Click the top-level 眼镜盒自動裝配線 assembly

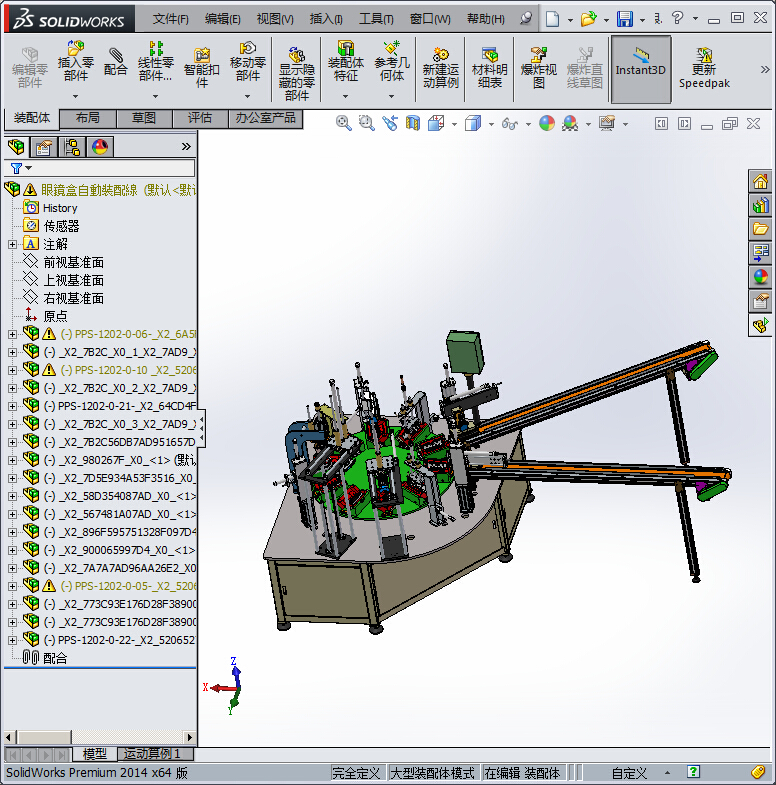tap(118, 190)
